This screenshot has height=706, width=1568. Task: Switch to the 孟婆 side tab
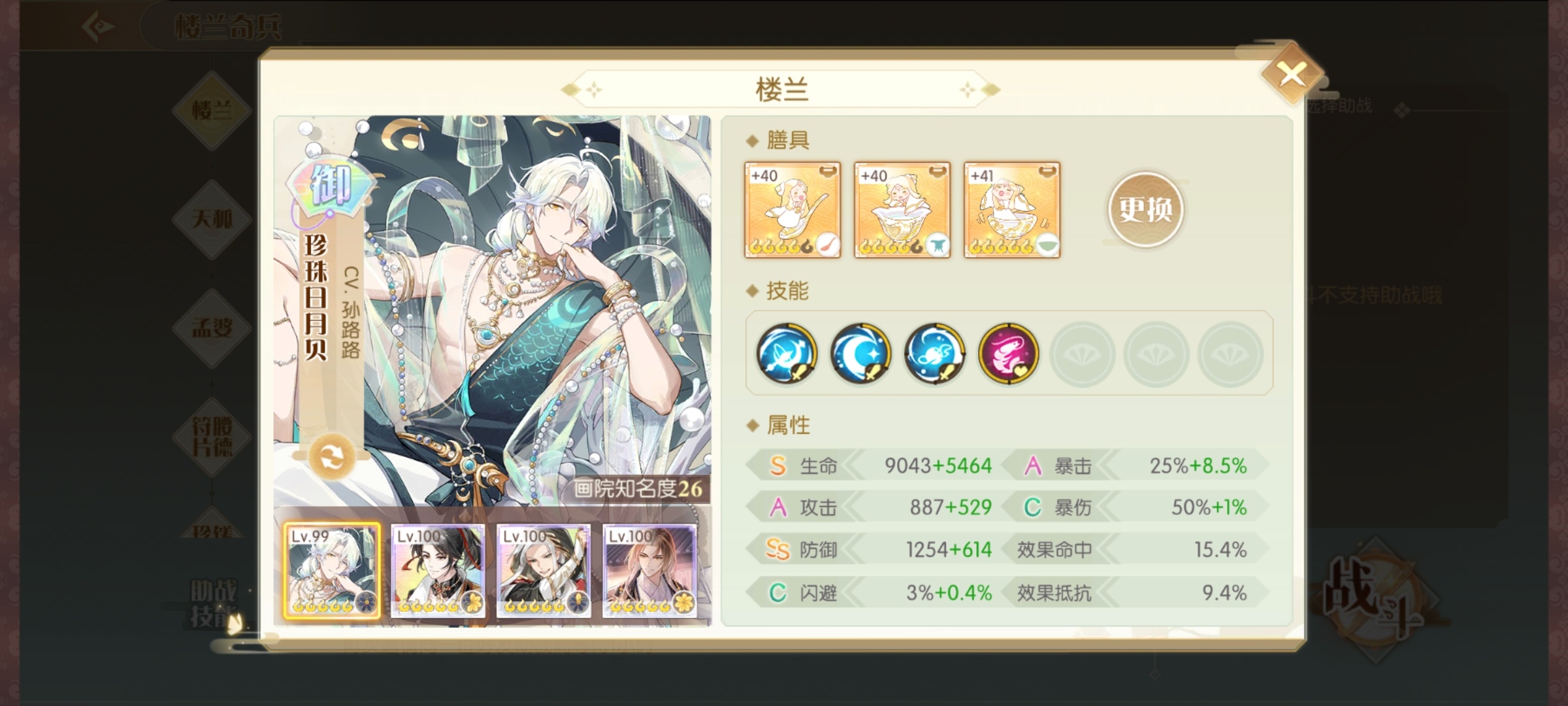pyautogui.click(x=212, y=328)
